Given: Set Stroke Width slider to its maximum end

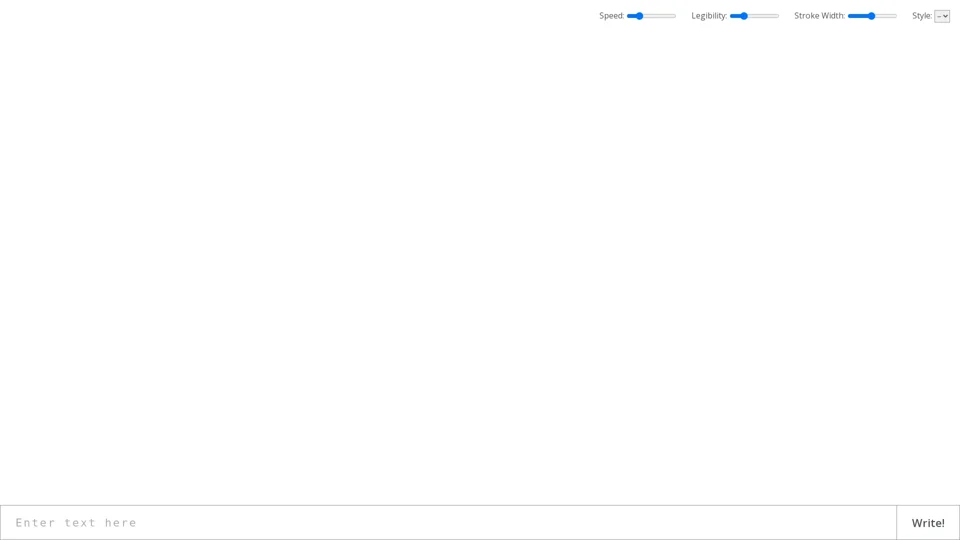Looking at the screenshot, I should 896,16.
